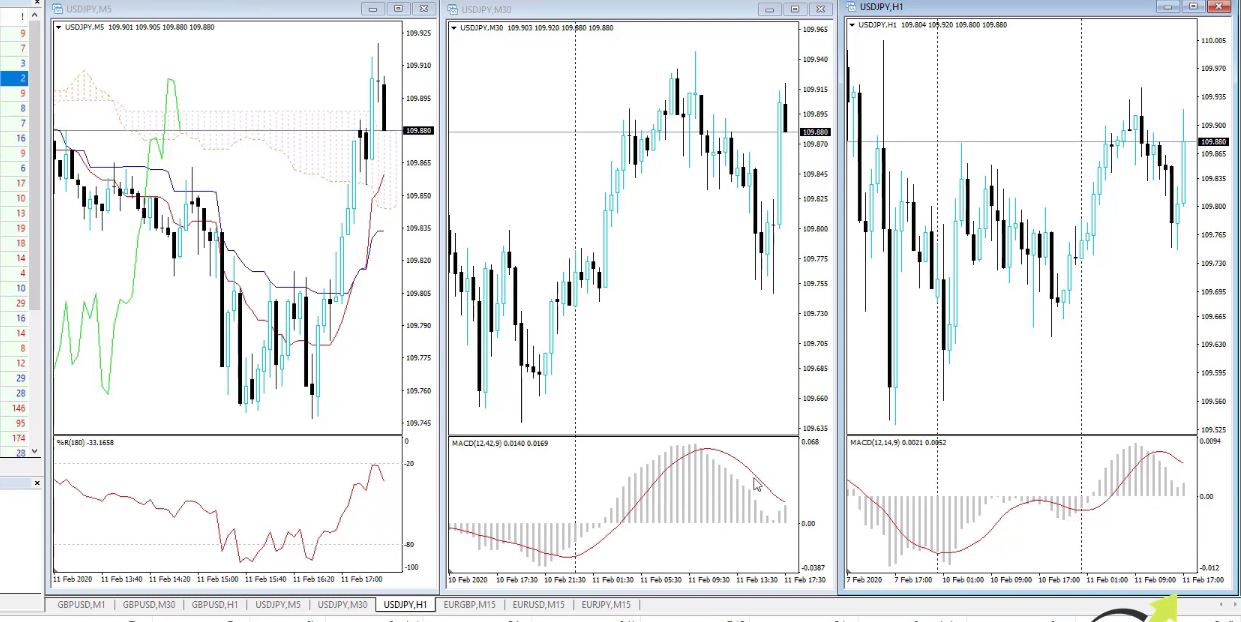Click the chart icon on USDJPY,M30 title bar

pyautogui.click(x=455, y=9)
